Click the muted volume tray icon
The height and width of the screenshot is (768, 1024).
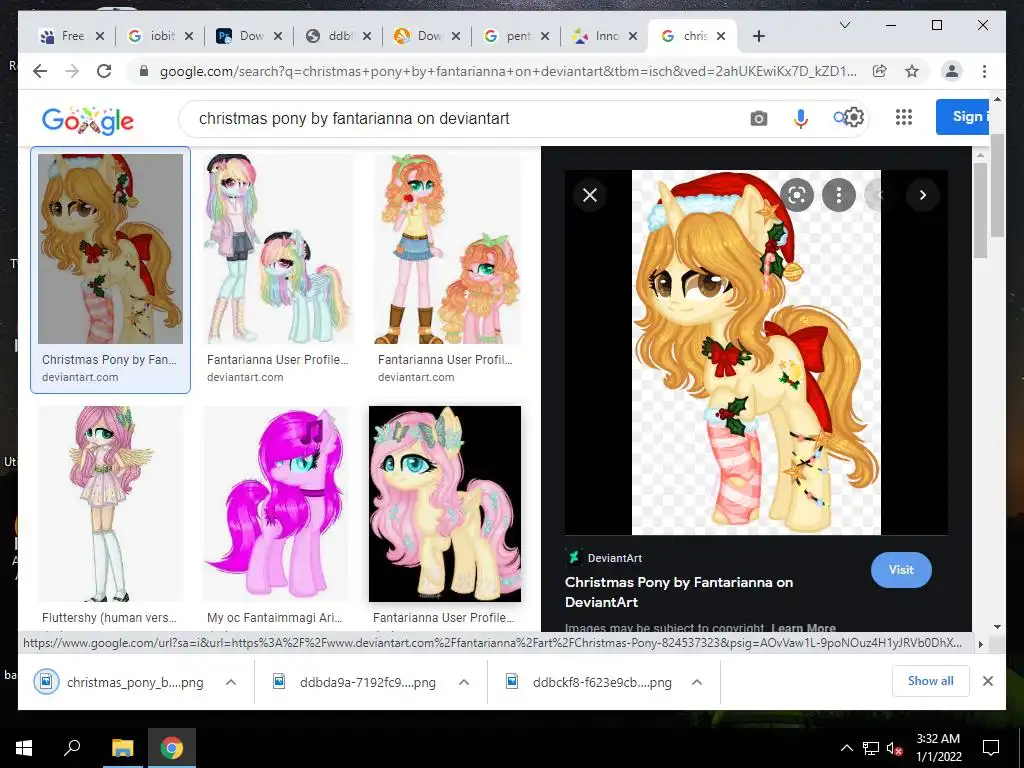tap(894, 748)
